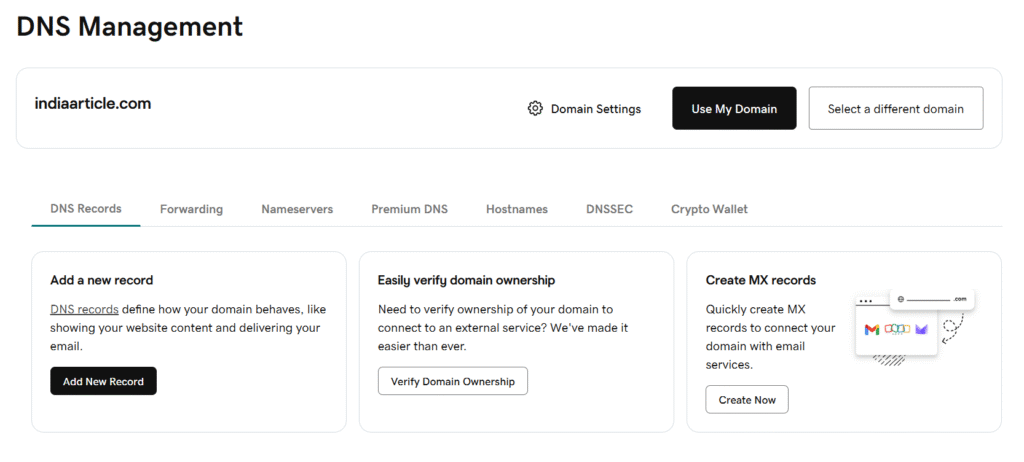Viewport: 1024px width, 462px height.
Task: Click Create Now for MX records
Action: [747, 399]
